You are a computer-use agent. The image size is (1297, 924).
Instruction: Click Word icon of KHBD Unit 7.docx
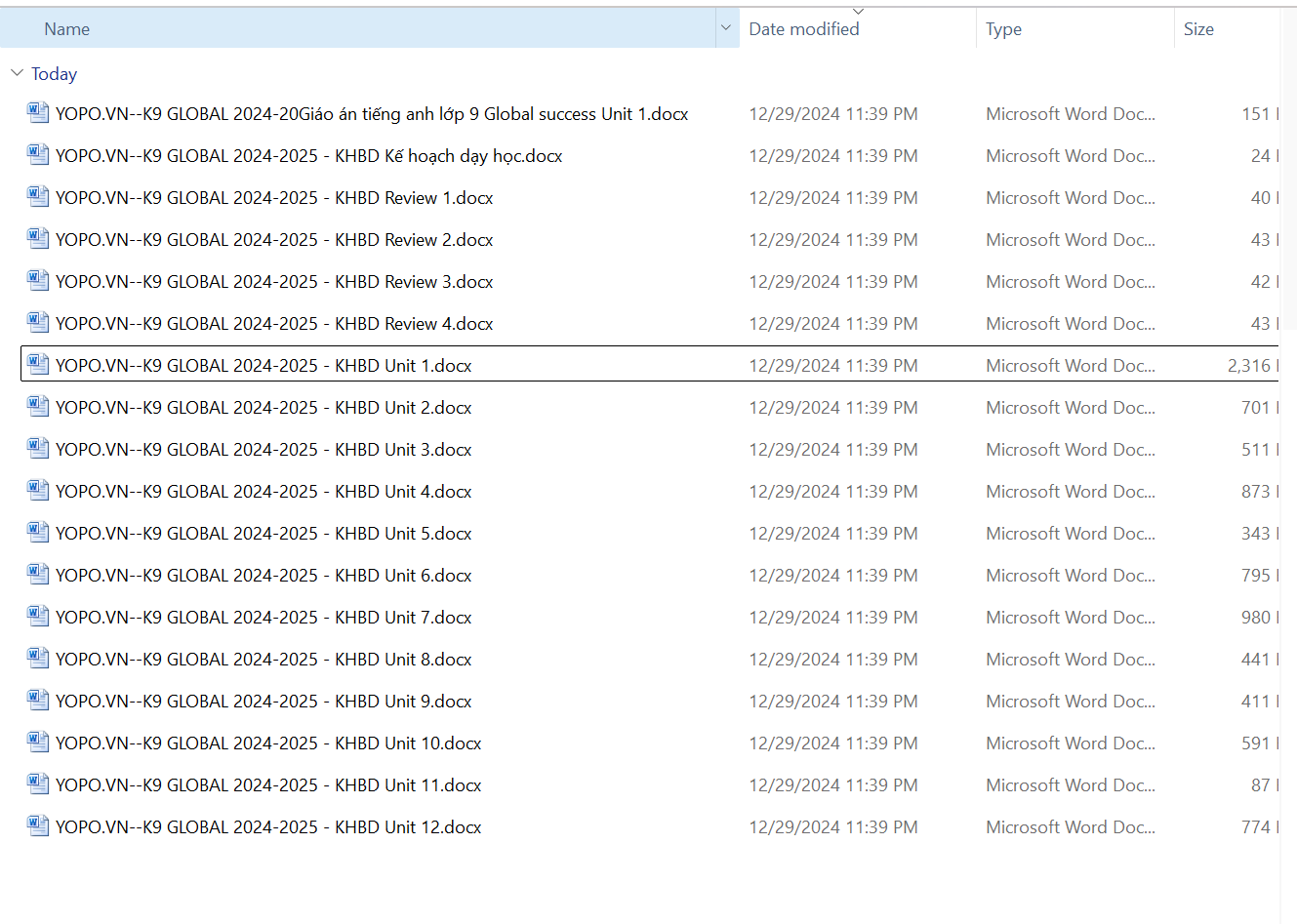pyautogui.click(x=38, y=617)
